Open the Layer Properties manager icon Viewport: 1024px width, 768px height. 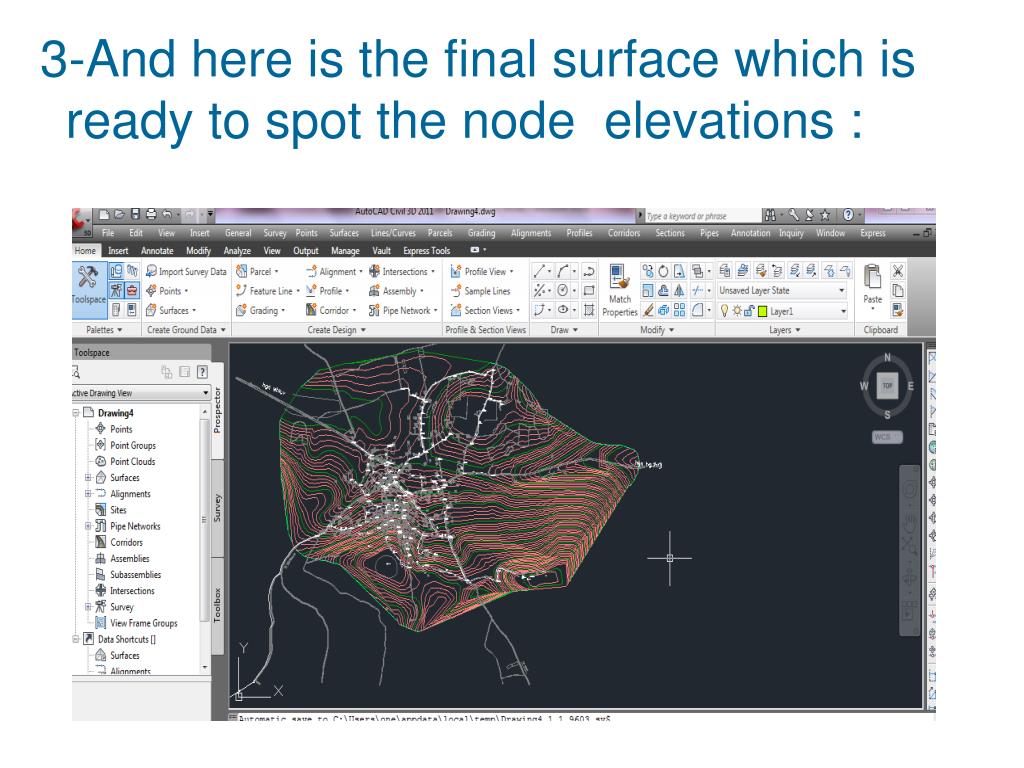pyautogui.click(x=724, y=271)
